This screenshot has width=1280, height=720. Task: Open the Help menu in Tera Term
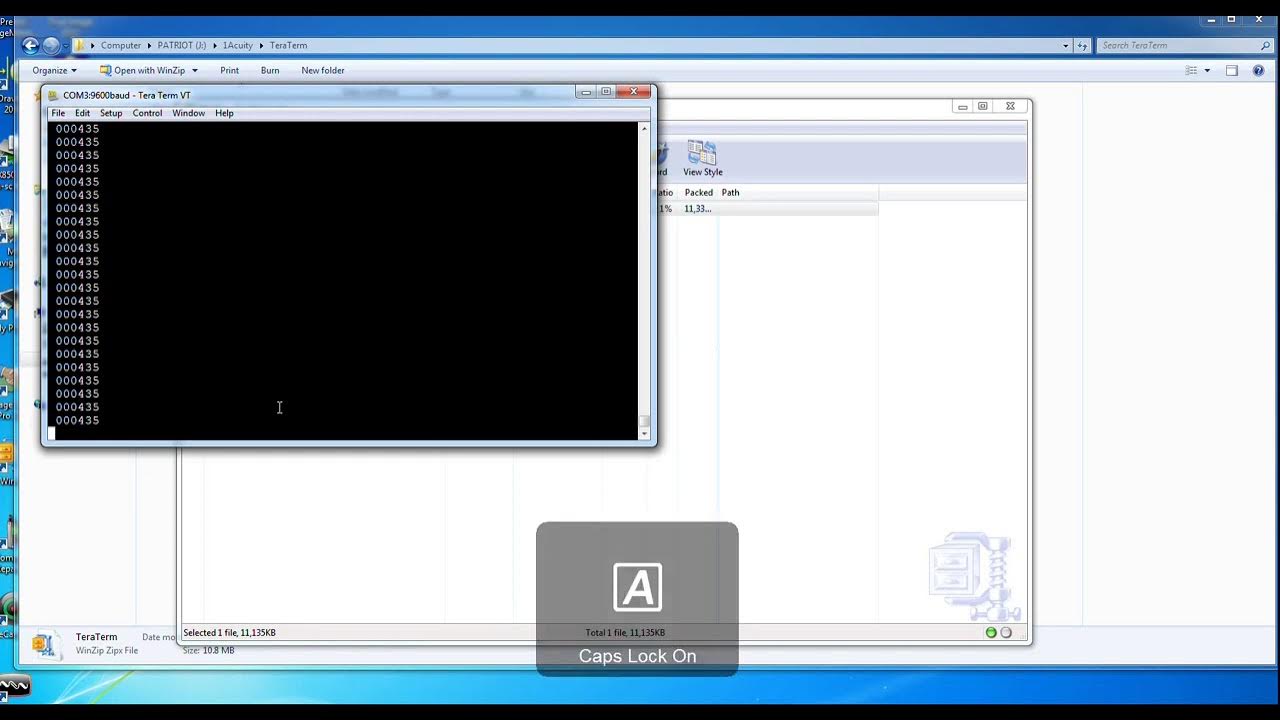click(x=224, y=113)
